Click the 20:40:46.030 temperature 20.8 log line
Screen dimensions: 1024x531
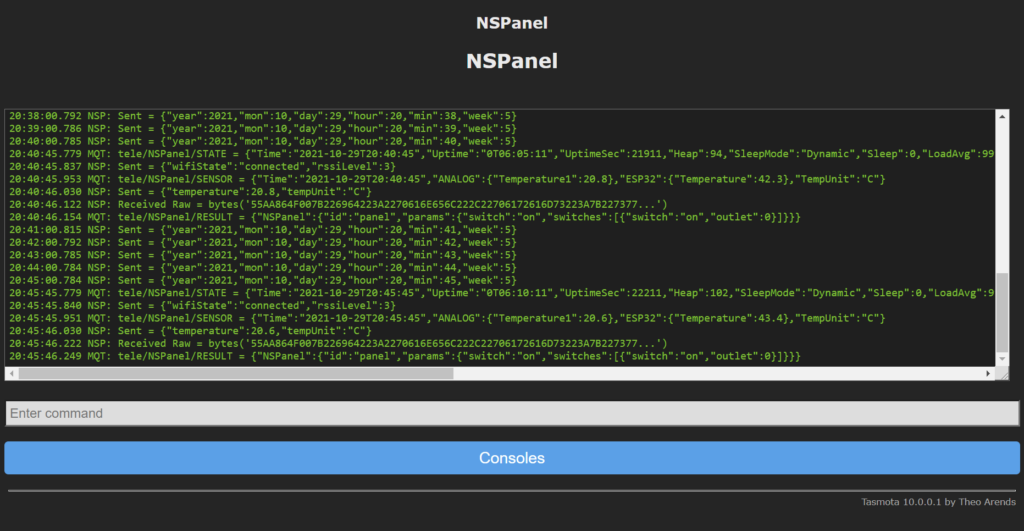point(190,192)
